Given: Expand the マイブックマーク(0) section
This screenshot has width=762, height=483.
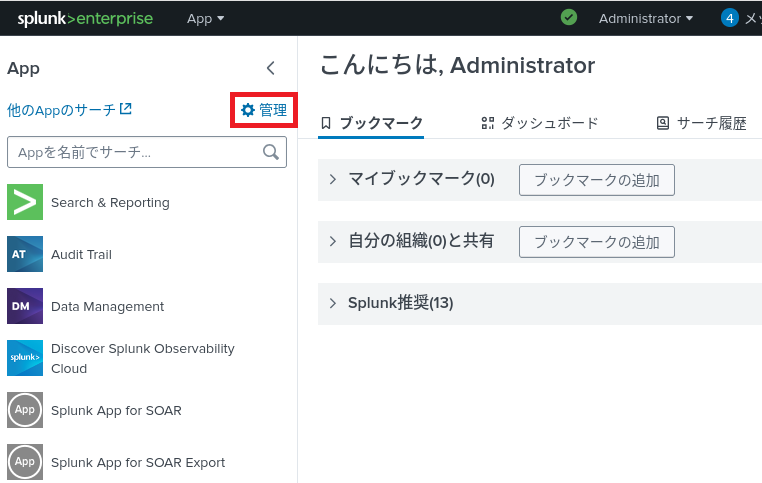Looking at the screenshot, I should 333,180.
